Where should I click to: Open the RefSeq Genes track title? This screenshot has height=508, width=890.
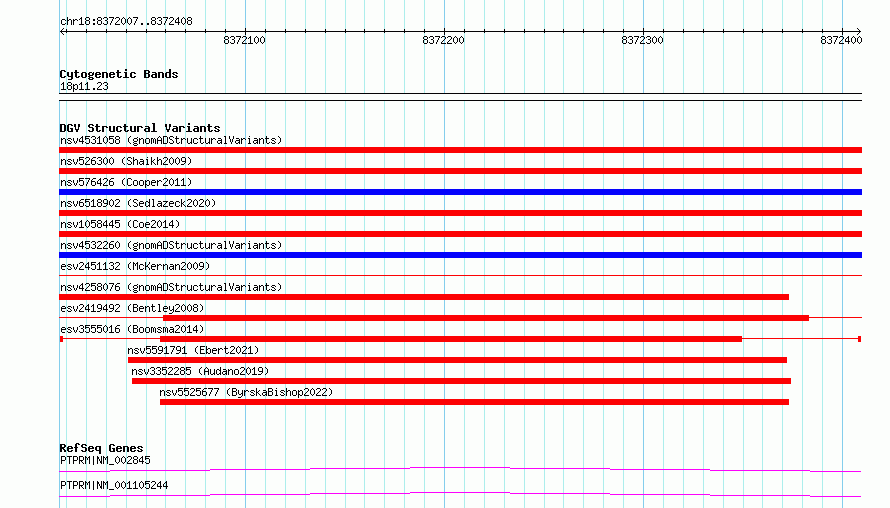click(x=101, y=448)
